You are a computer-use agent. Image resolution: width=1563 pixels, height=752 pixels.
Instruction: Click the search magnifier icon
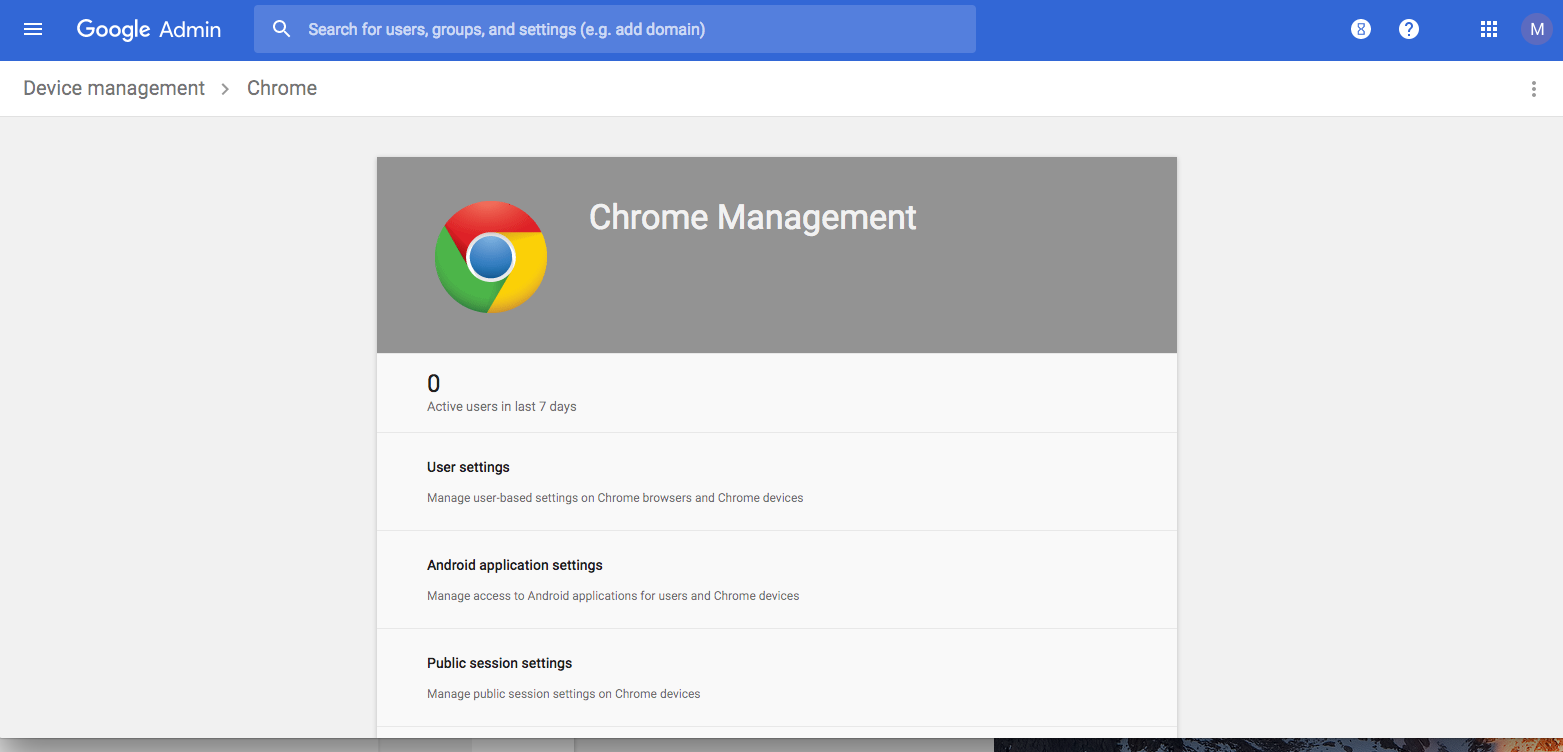(x=282, y=29)
